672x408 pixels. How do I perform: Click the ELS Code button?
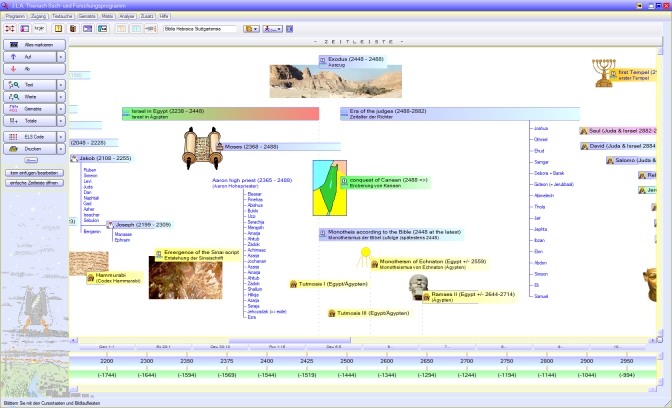point(30,137)
